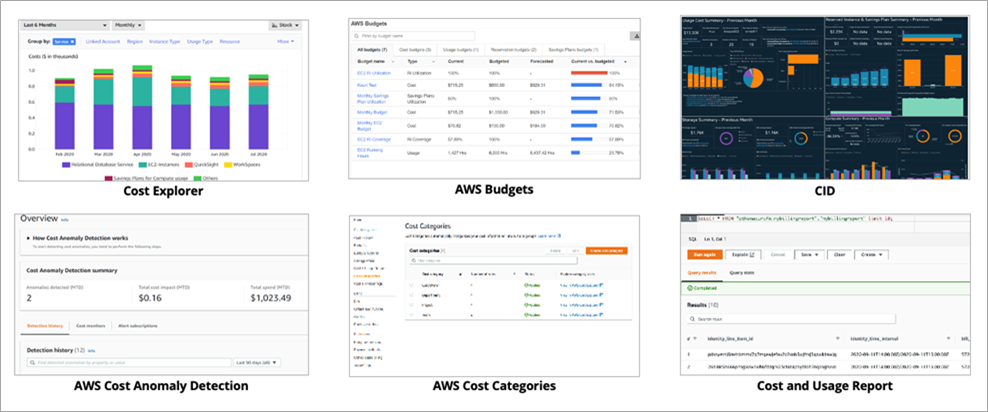Screen dimensions: 988x412
Task: Click the Apr 2020 stacked bar
Action: [x=142, y=107]
